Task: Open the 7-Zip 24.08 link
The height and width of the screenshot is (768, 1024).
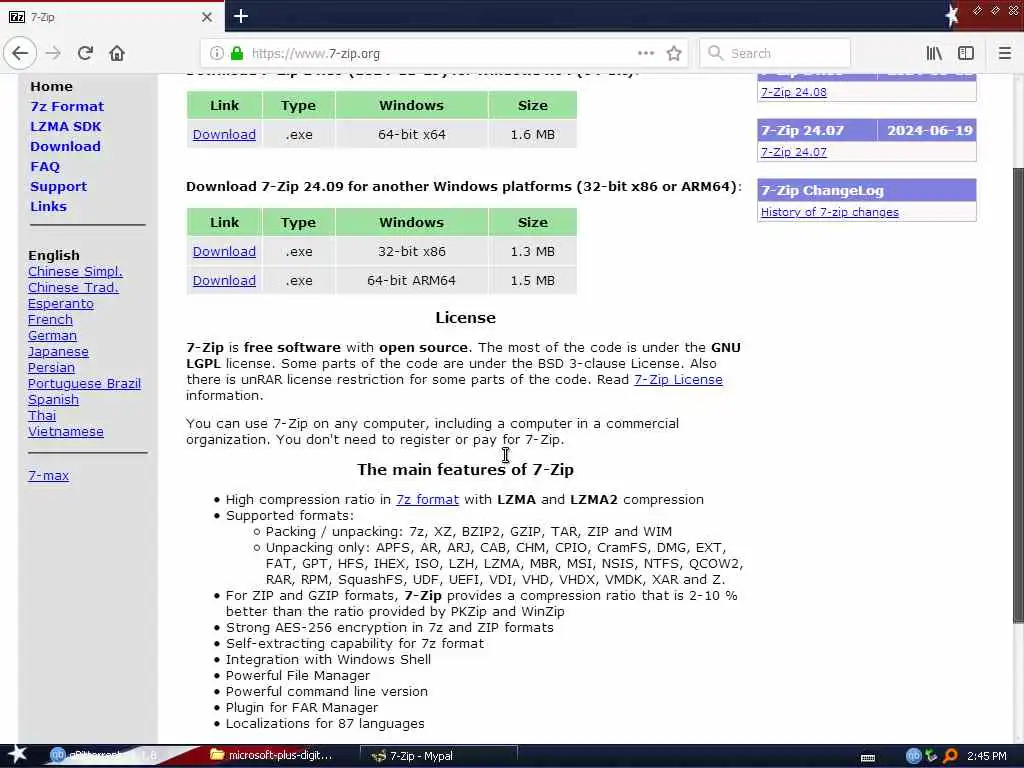Action: (x=793, y=92)
